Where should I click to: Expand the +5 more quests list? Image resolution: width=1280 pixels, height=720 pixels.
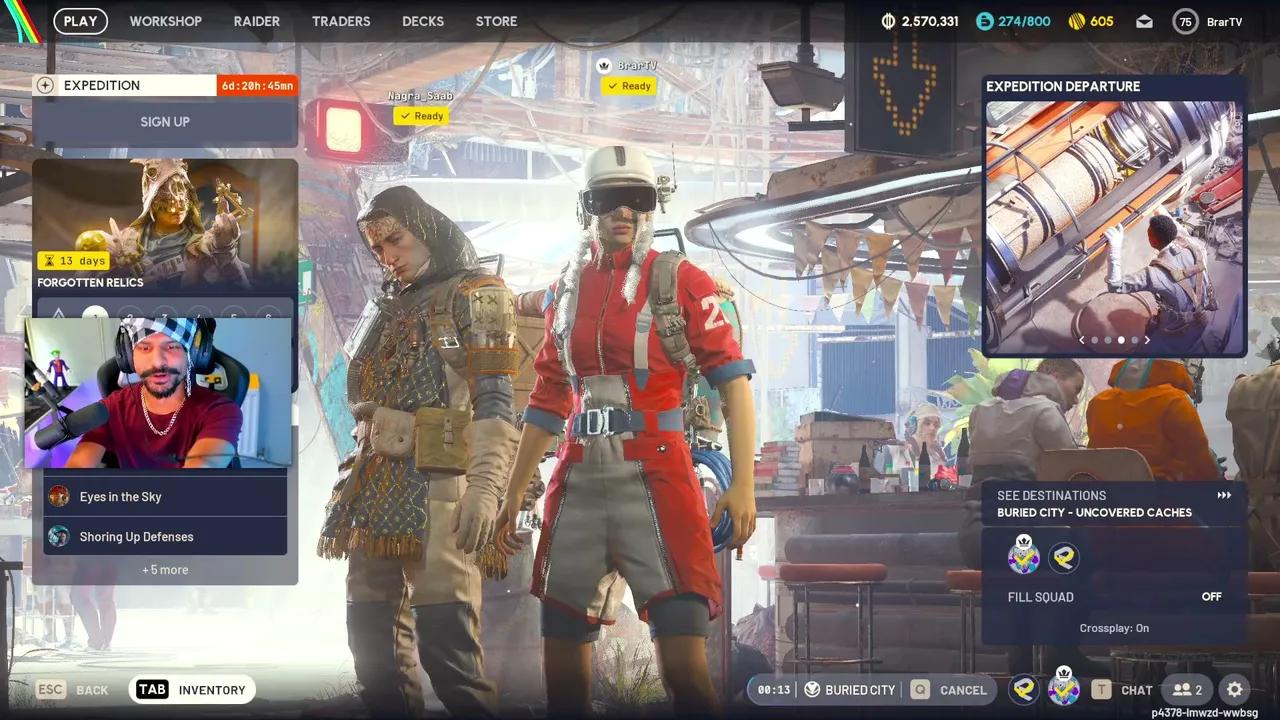point(165,570)
